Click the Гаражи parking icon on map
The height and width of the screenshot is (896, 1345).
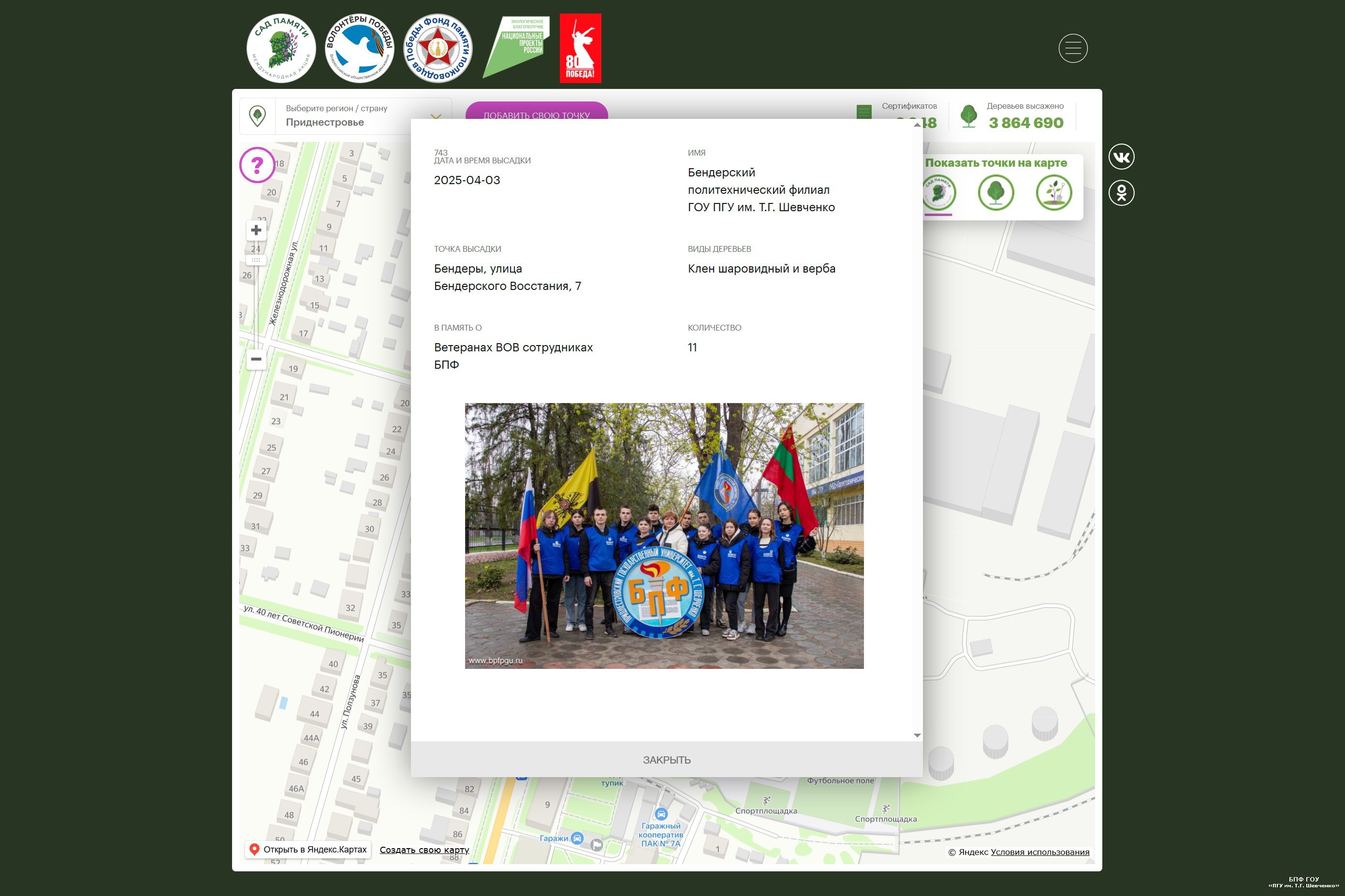577,838
